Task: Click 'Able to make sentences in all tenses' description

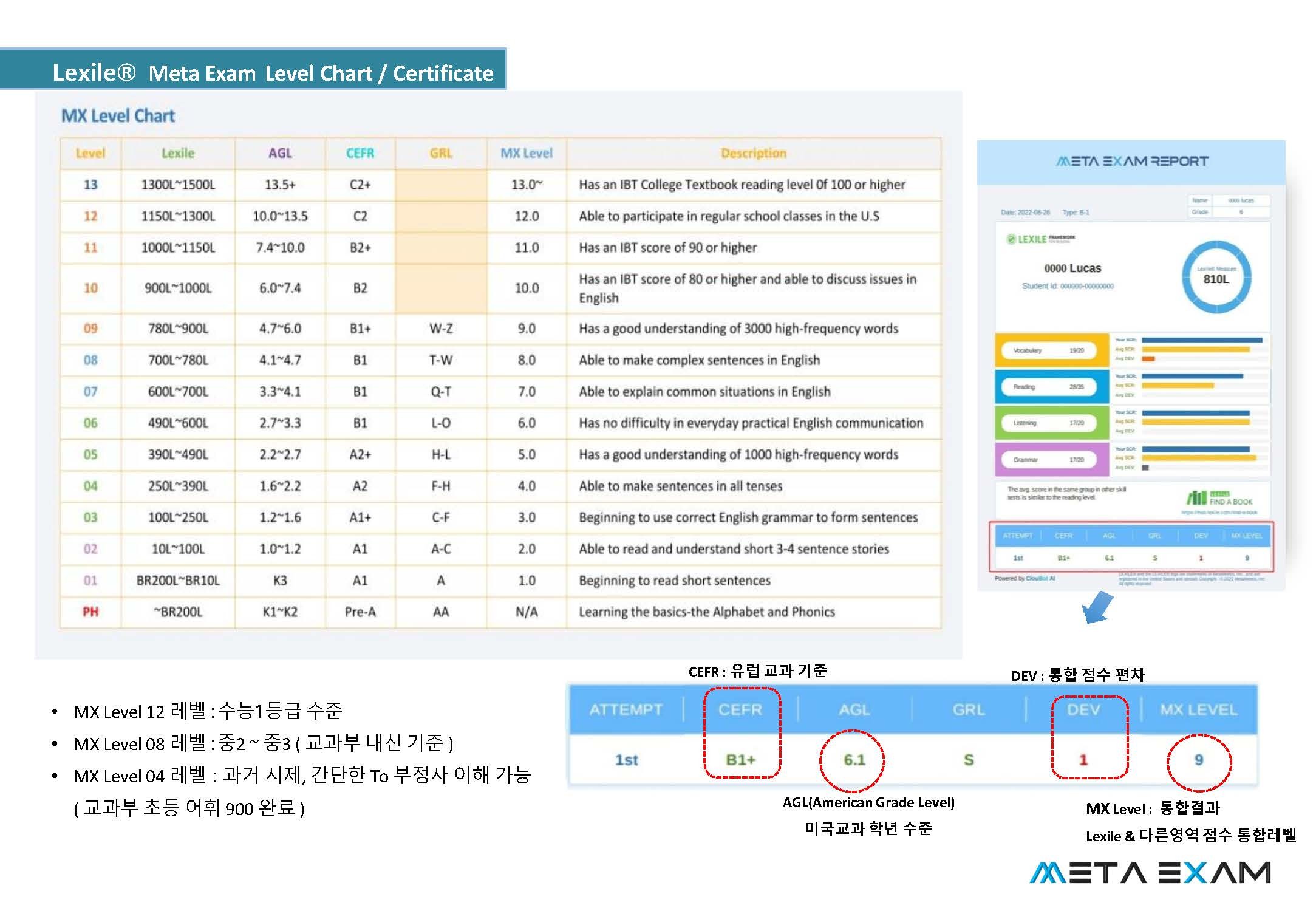Action: (680, 486)
